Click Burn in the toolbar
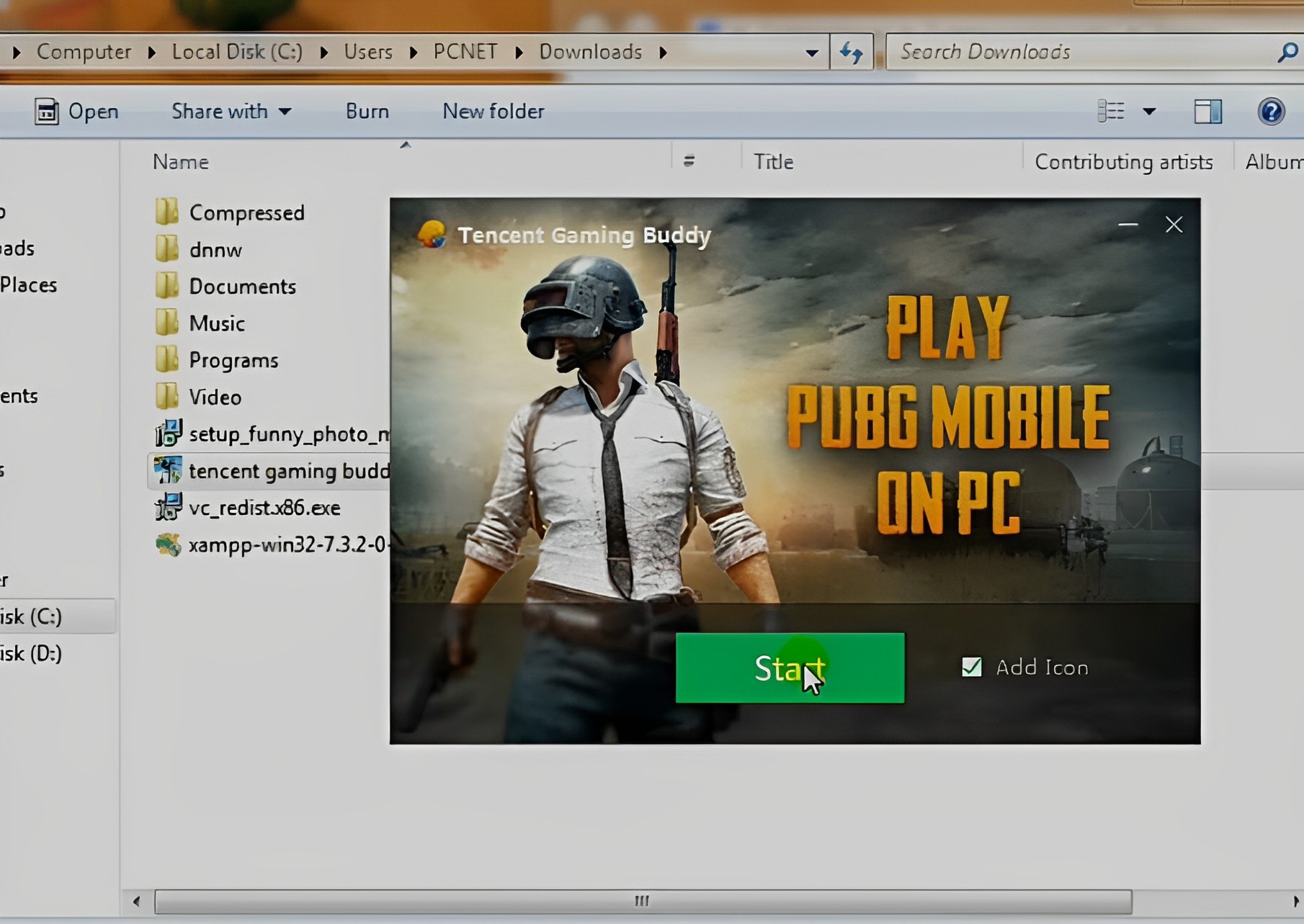Image resolution: width=1304 pixels, height=924 pixels. tap(367, 111)
